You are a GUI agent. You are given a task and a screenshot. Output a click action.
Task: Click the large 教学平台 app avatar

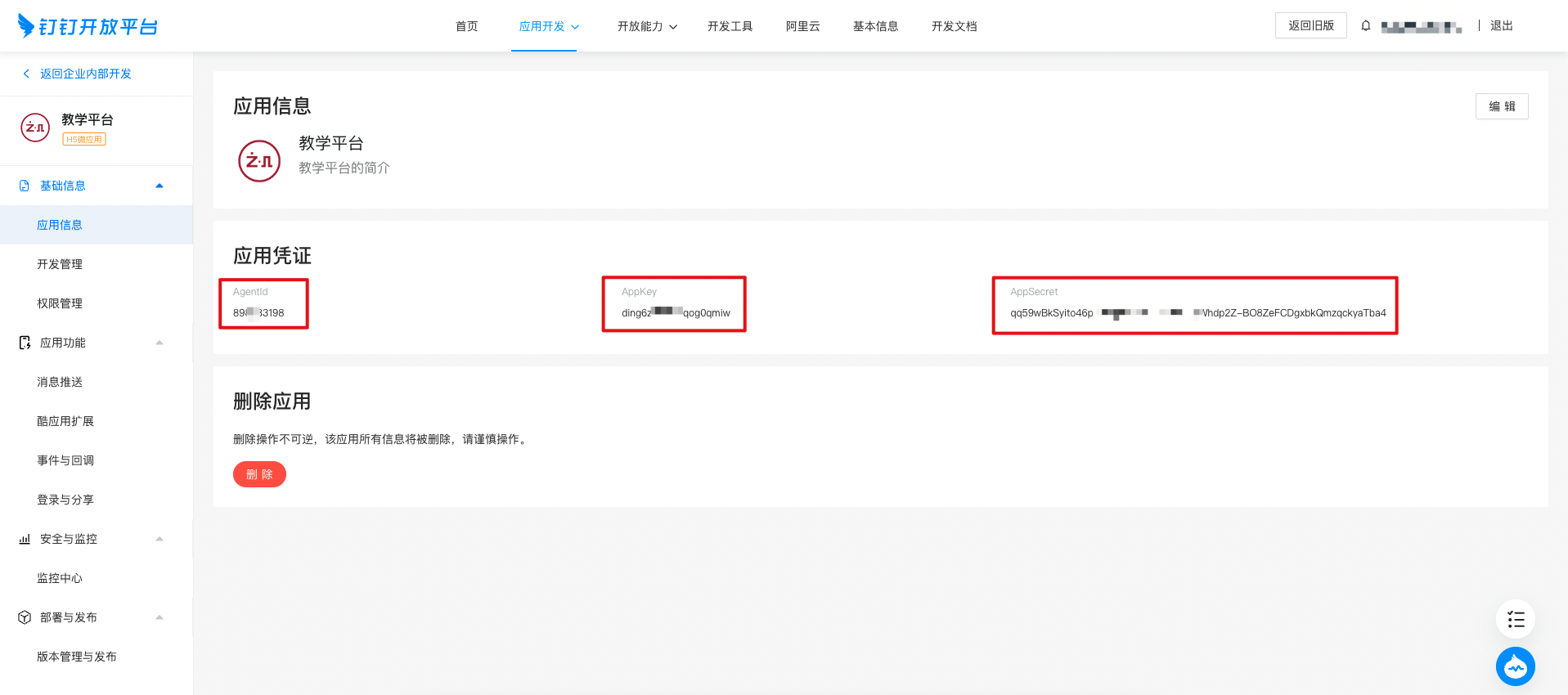[x=259, y=161]
